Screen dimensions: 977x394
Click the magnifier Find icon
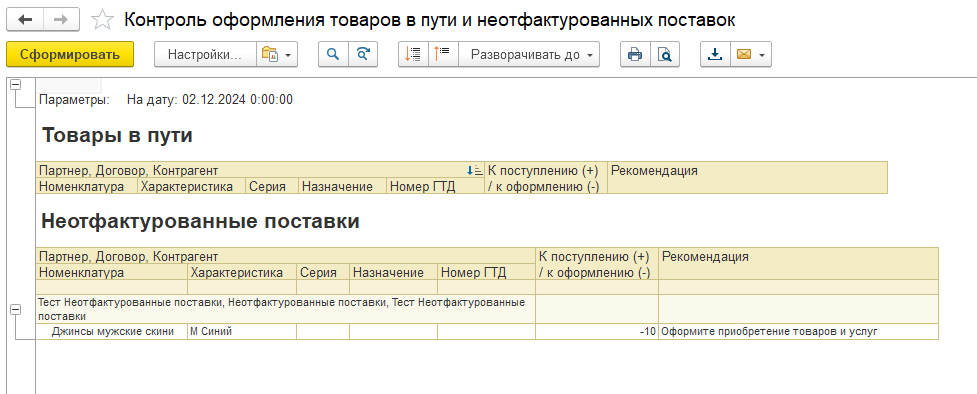(x=333, y=54)
